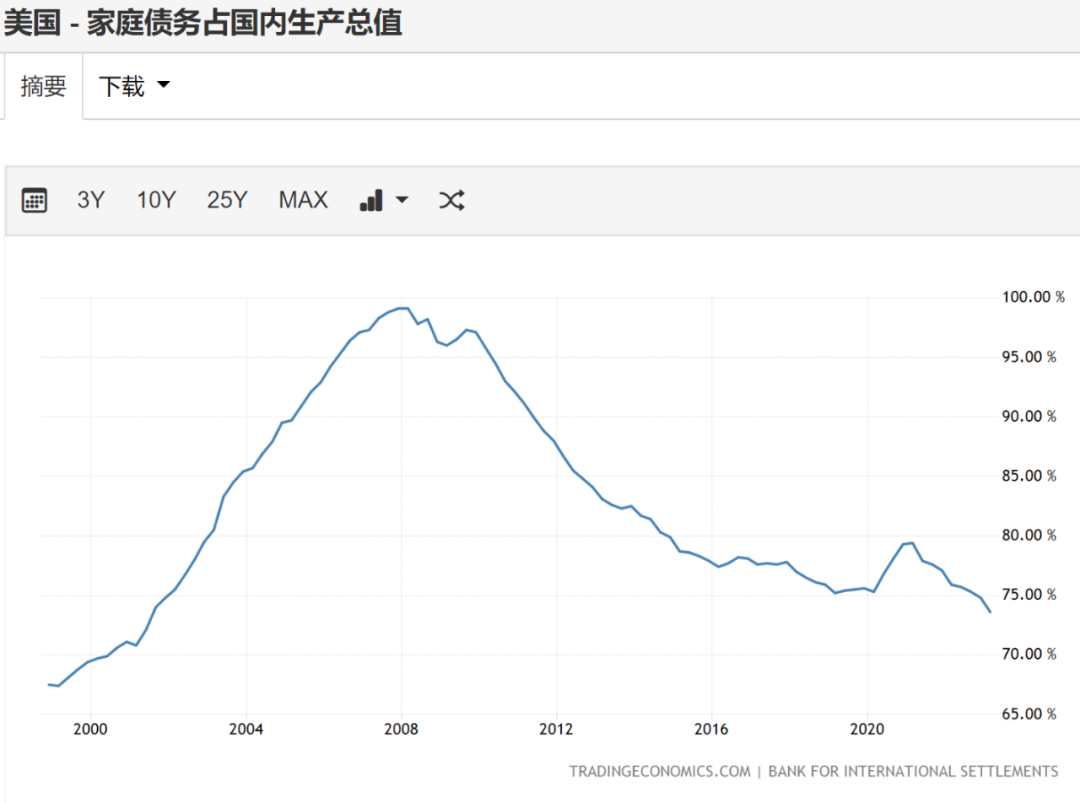This screenshot has width=1080, height=803.
Task: Click the final data point of the line
Action: 990,612
